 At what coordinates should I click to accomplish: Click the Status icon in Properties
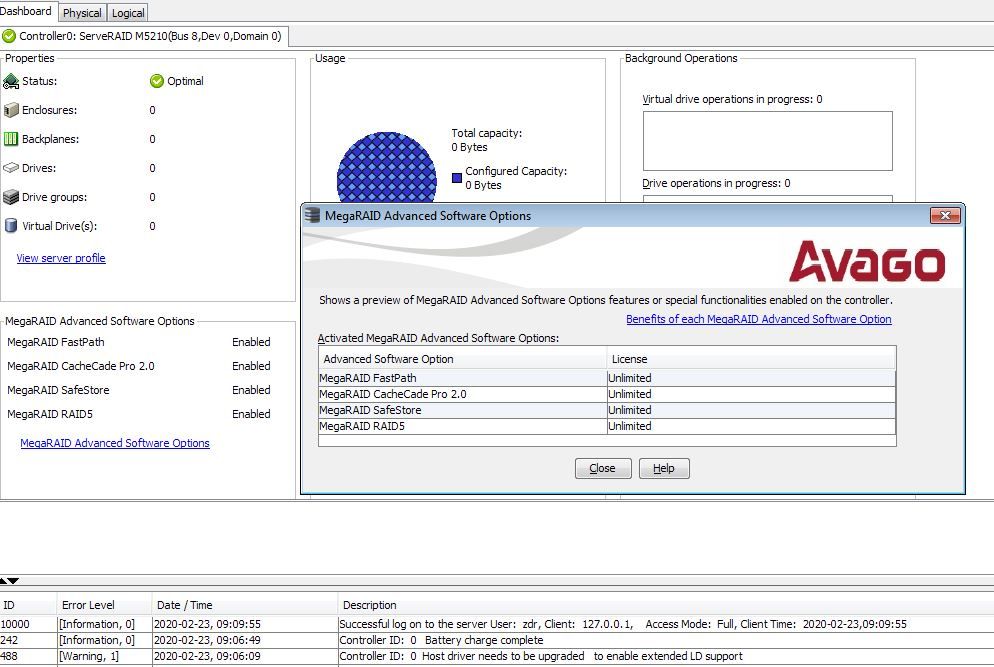(11, 81)
